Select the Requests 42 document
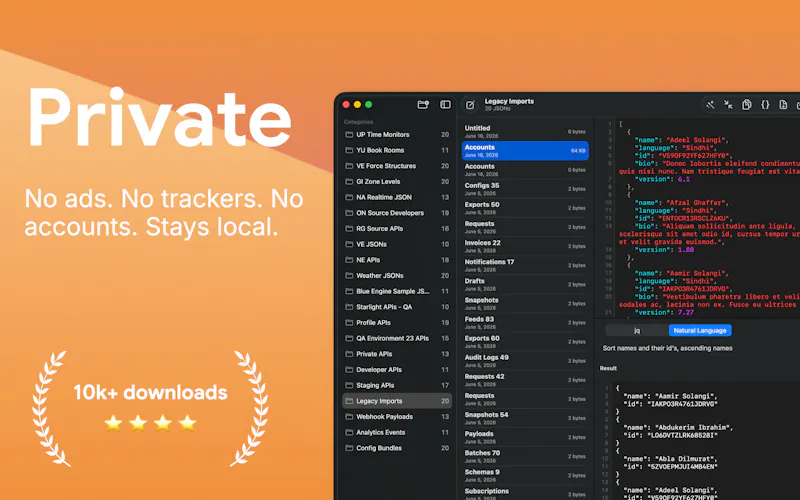This screenshot has width=800, height=500. pos(525,380)
